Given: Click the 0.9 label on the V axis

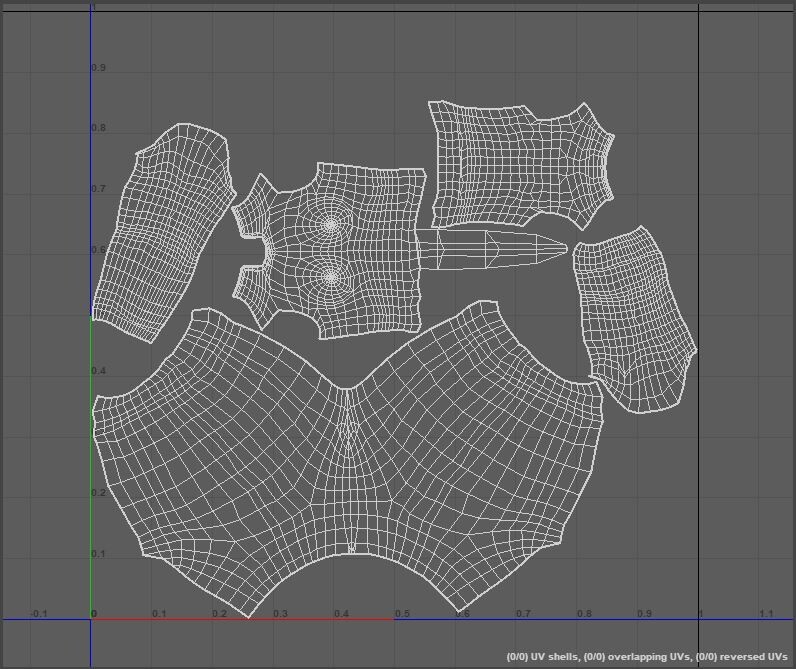Looking at the screenshot, I should pyautogui.click(x=99, y=68).
